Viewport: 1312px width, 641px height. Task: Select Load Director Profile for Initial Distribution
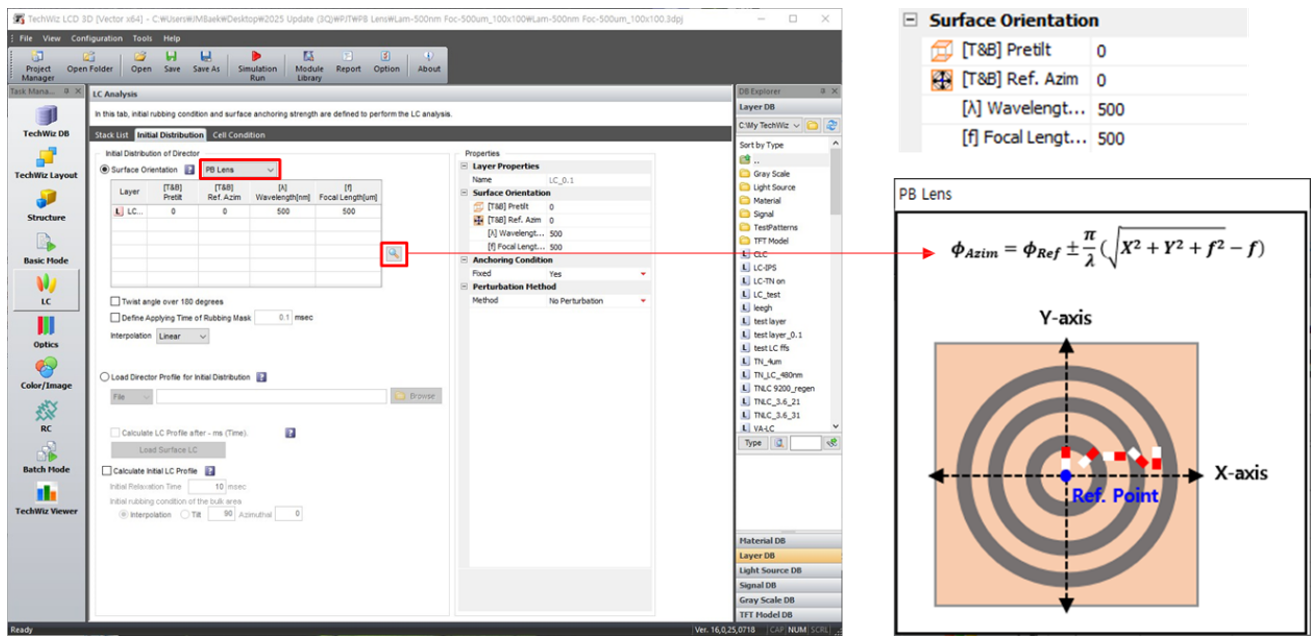click(105, 377)
